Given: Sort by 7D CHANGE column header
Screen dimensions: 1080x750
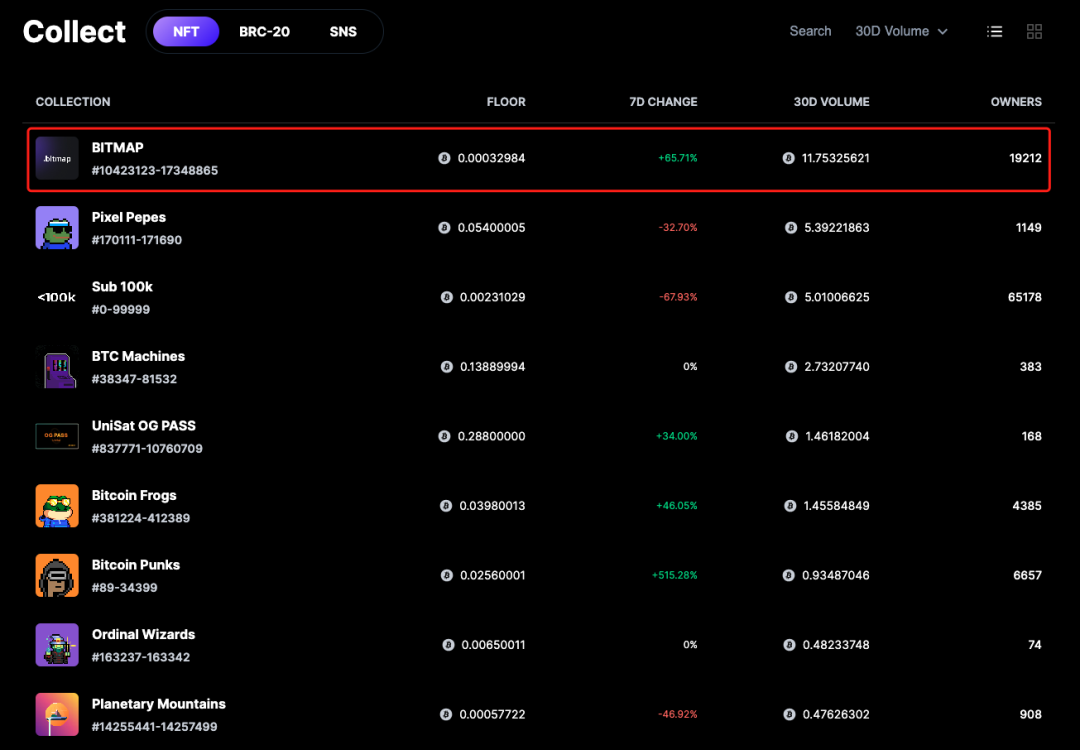Looking at the screenshot, I should tap(663, 102).
